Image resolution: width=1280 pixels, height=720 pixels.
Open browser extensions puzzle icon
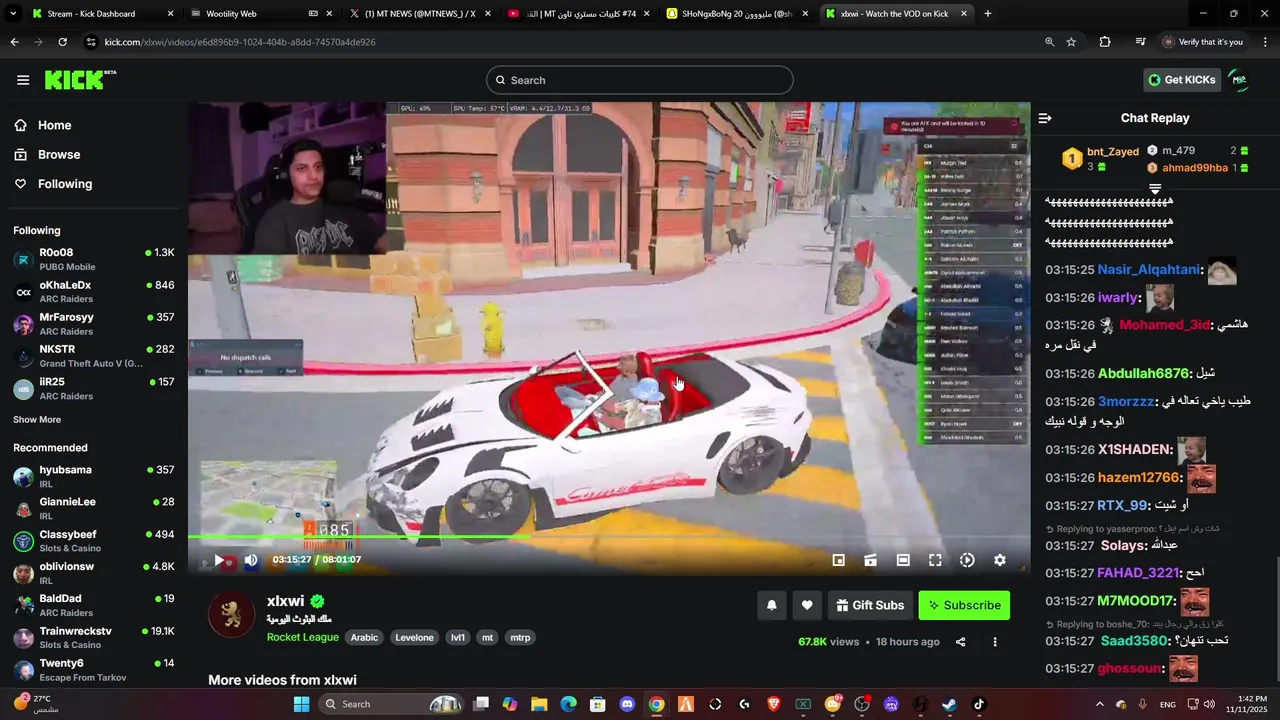pyautogui.click(x=1105, y=42)
